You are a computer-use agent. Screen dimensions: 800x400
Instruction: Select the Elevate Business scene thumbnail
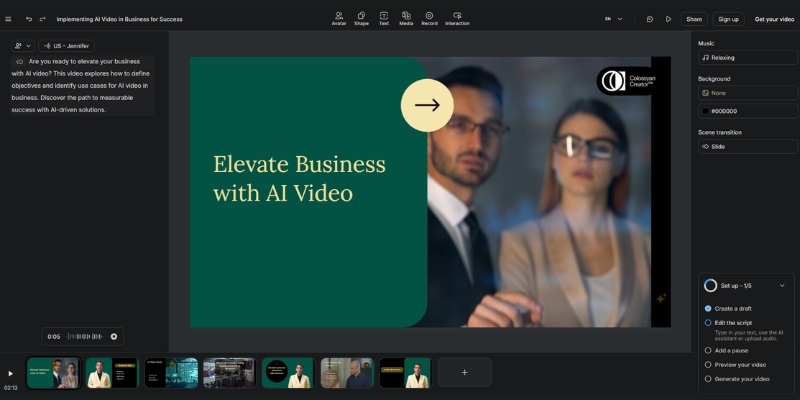point(54,373)
